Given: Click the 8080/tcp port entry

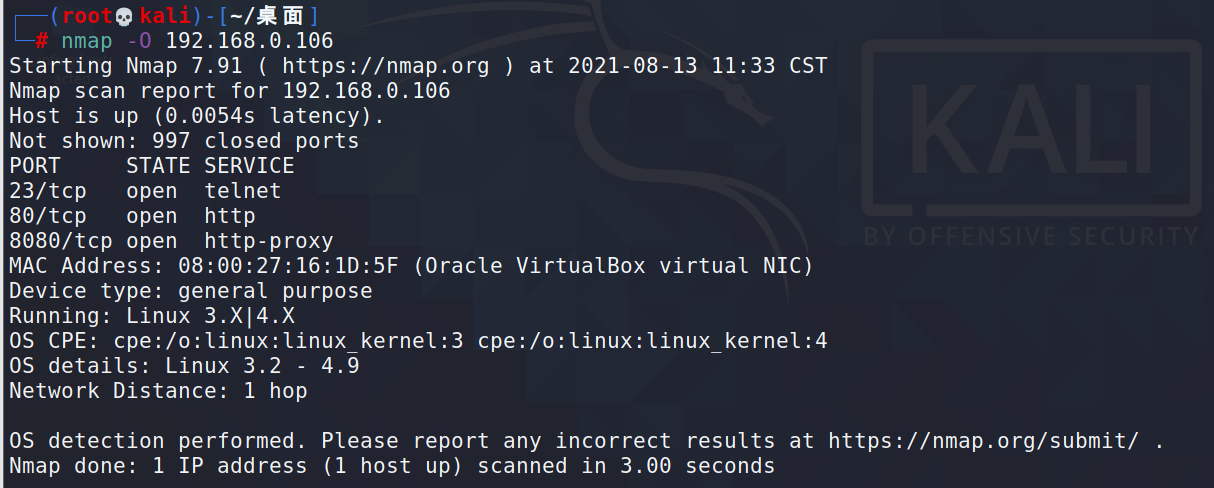Looking at the screenshot, I should (x=60, y=241).
